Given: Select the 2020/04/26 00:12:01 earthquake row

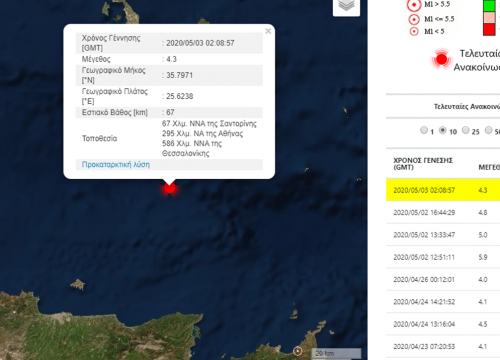Looking at the screenshot, I should point(443,279).
